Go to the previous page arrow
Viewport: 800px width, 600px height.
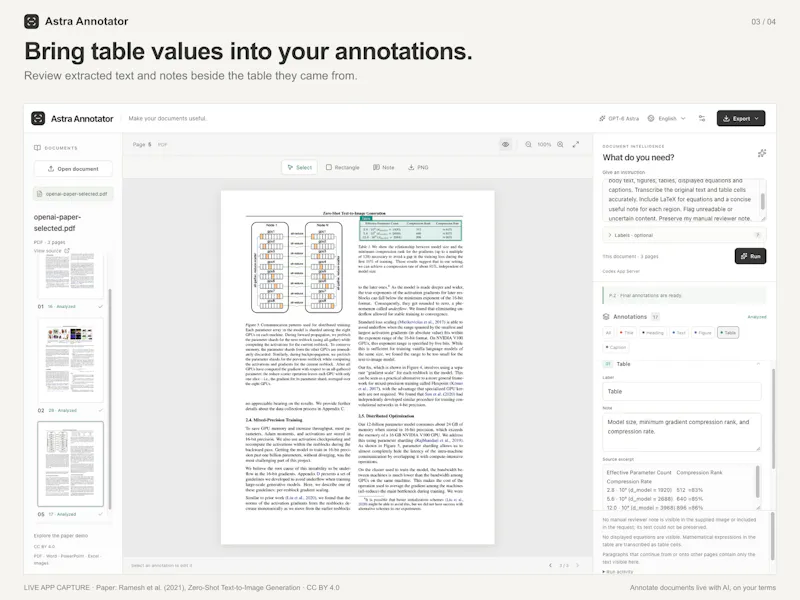[x=550, y=565]
